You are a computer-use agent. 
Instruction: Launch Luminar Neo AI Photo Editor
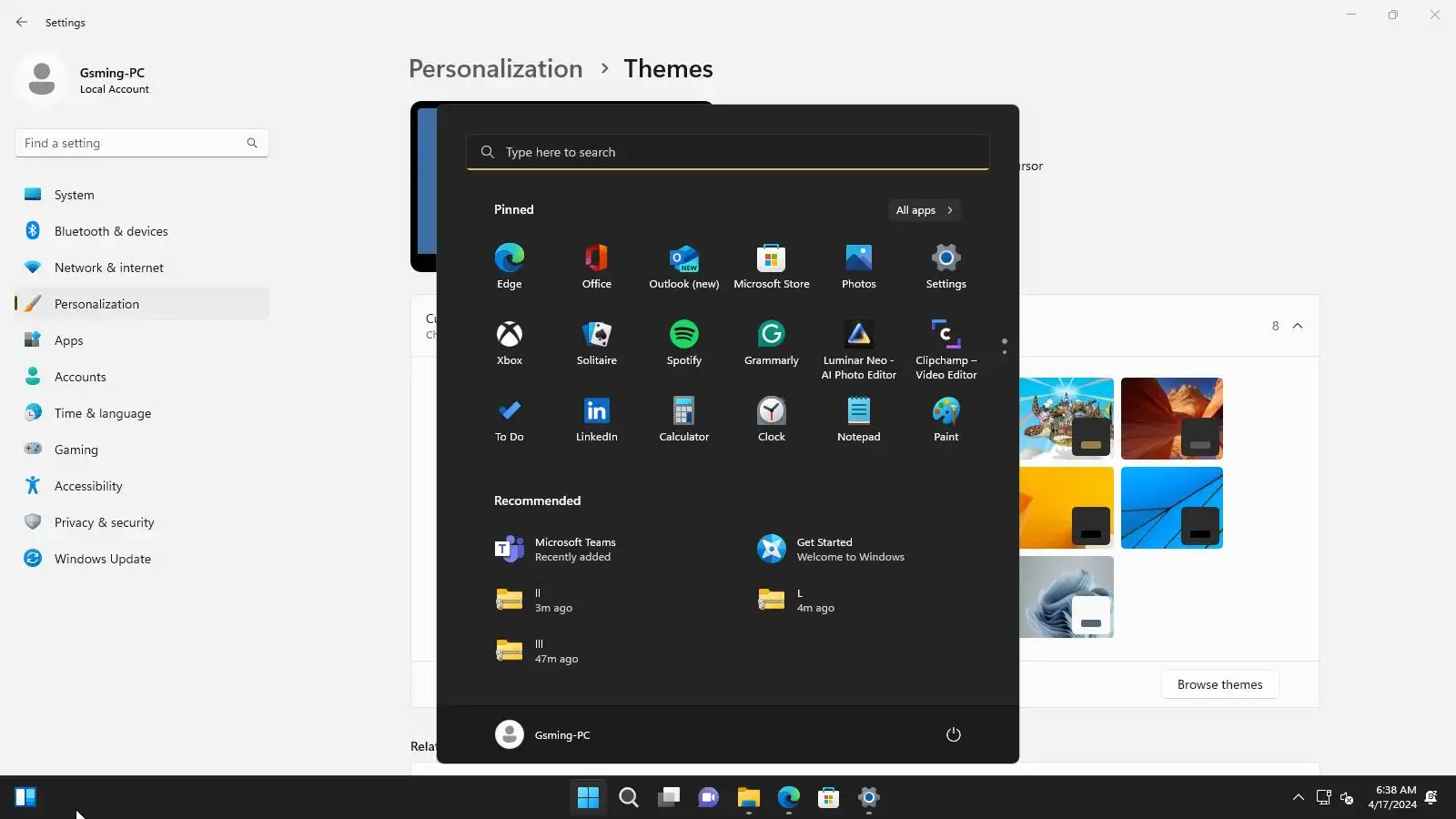(x=859, y=349)
